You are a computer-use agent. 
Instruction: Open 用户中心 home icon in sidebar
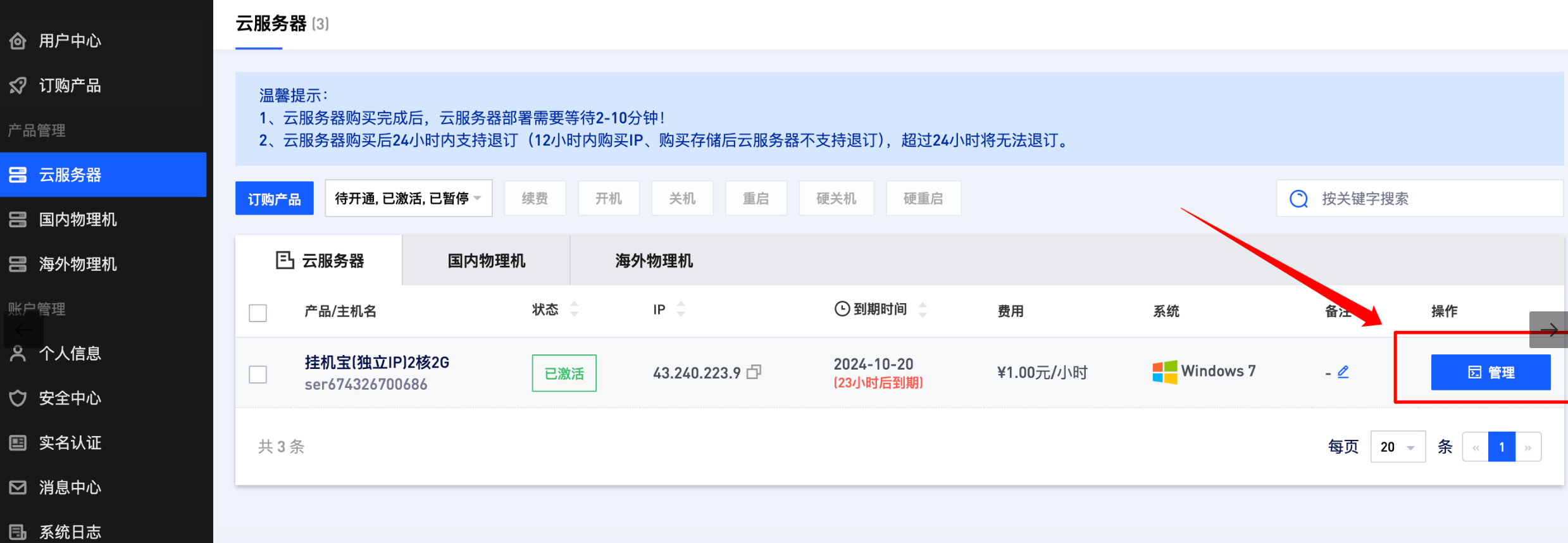pyautogui.click(x=18, y=41)
